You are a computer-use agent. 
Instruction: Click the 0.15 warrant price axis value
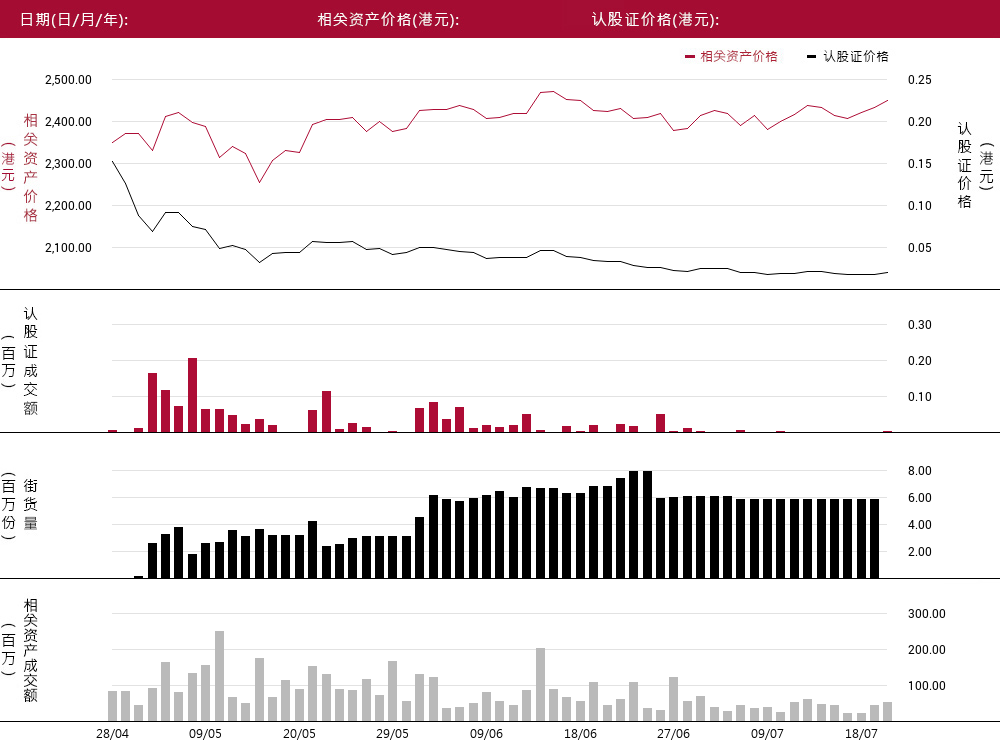coord(920,164)
